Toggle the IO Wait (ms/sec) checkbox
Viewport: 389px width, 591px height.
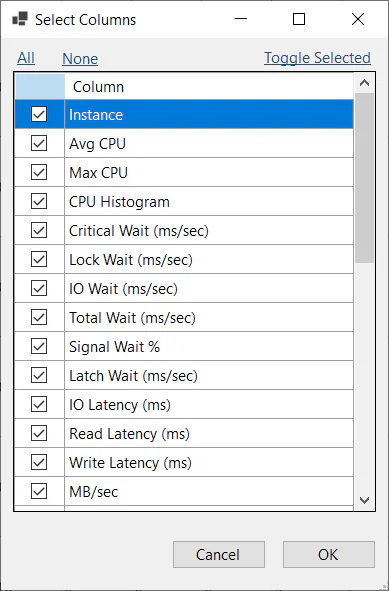click(39, 288)
